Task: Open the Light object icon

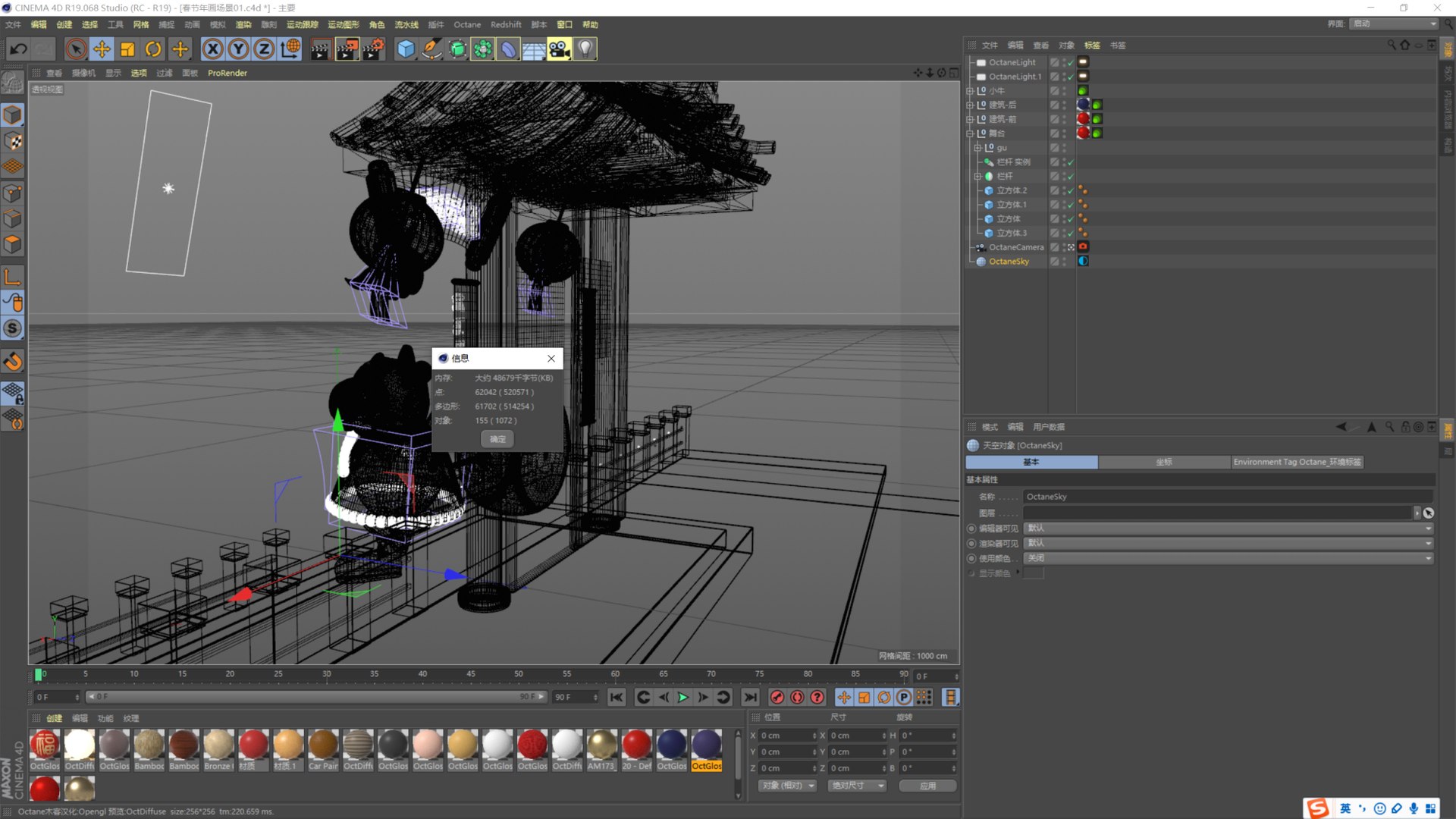Action: pyautogui.click(x=585, y=49)
